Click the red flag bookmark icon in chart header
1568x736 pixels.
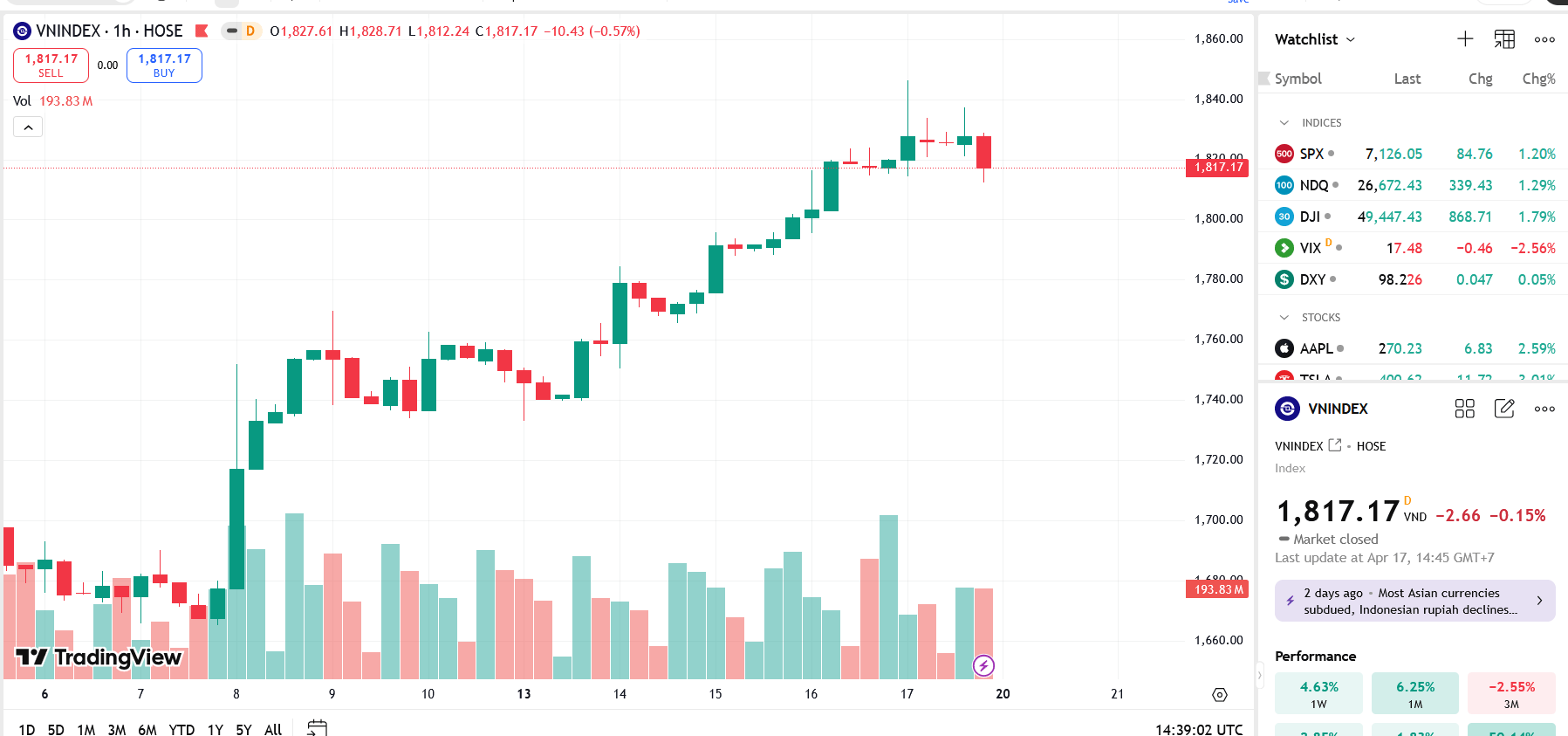[201, 31]
